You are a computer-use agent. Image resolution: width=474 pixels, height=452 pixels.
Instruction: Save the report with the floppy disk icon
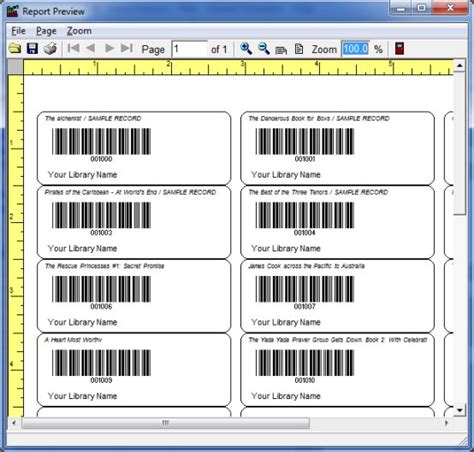(32, 49)
